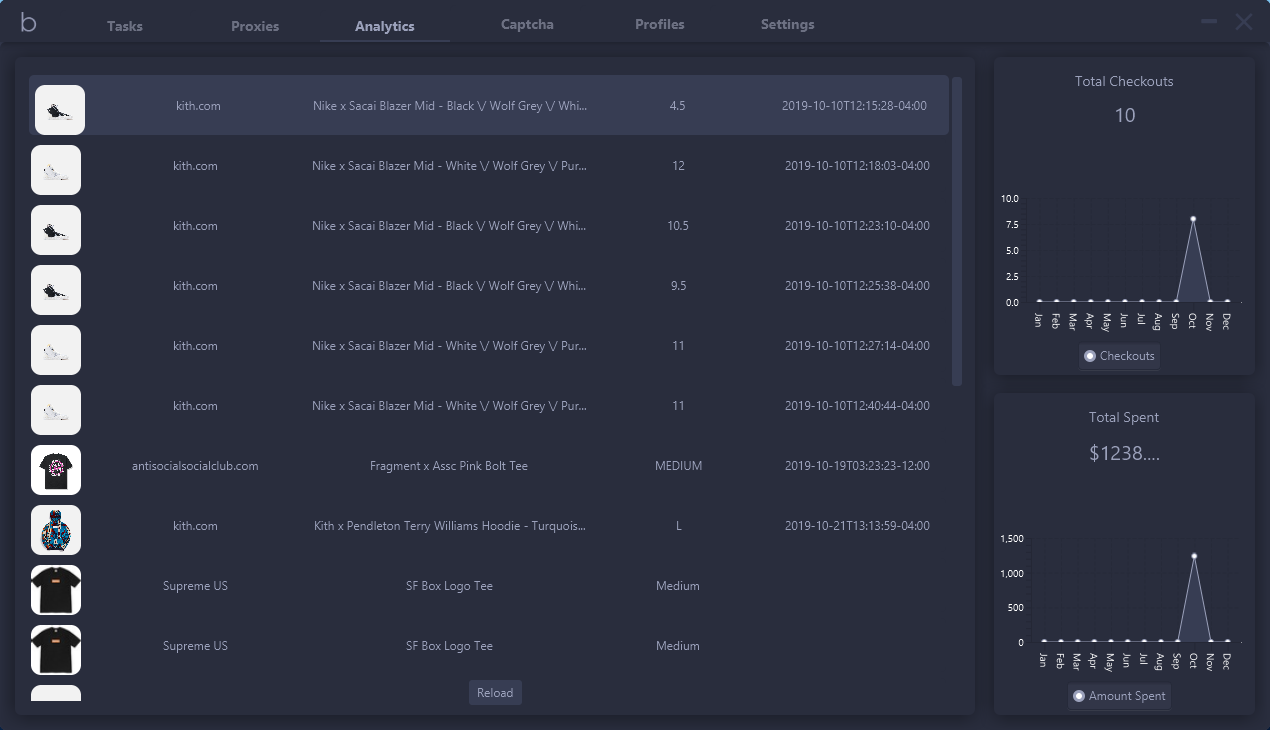Click timestamp 2019-10-10T12:23:10-04:00
This screenshot has height=730, width=1270.
(x=857, y=226)
